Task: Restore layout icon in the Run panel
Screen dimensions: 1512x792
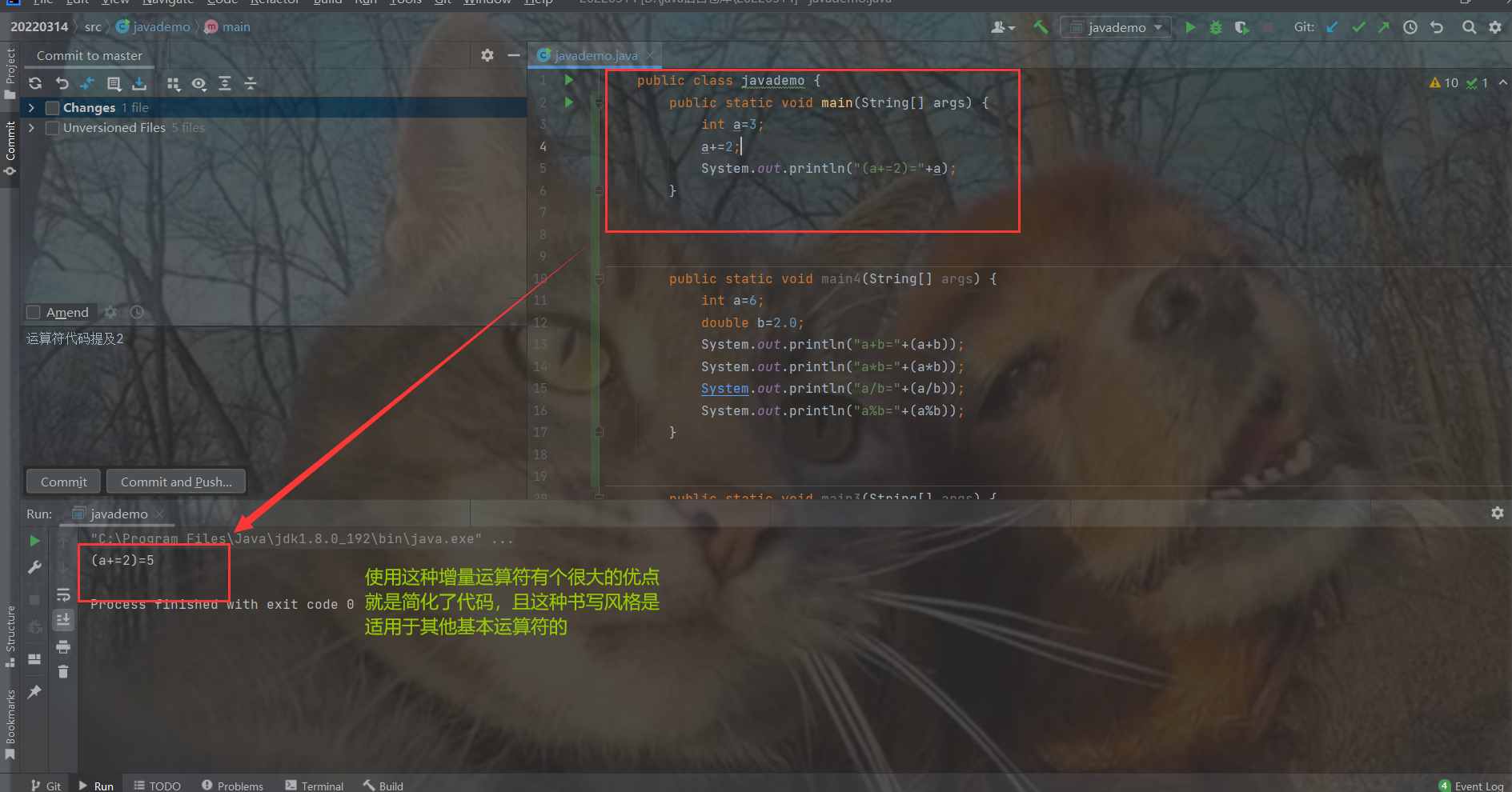Action: 34,659
